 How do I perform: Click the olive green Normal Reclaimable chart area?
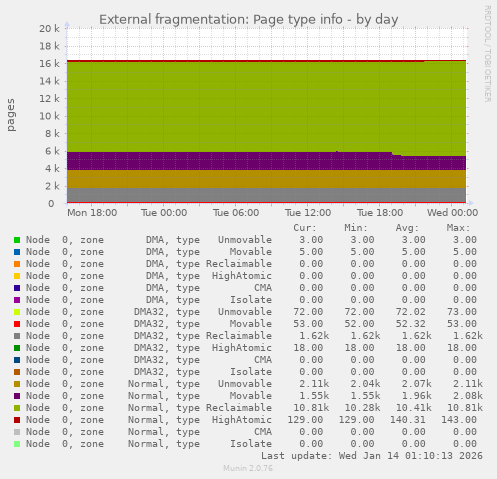(x=266, y=107)
